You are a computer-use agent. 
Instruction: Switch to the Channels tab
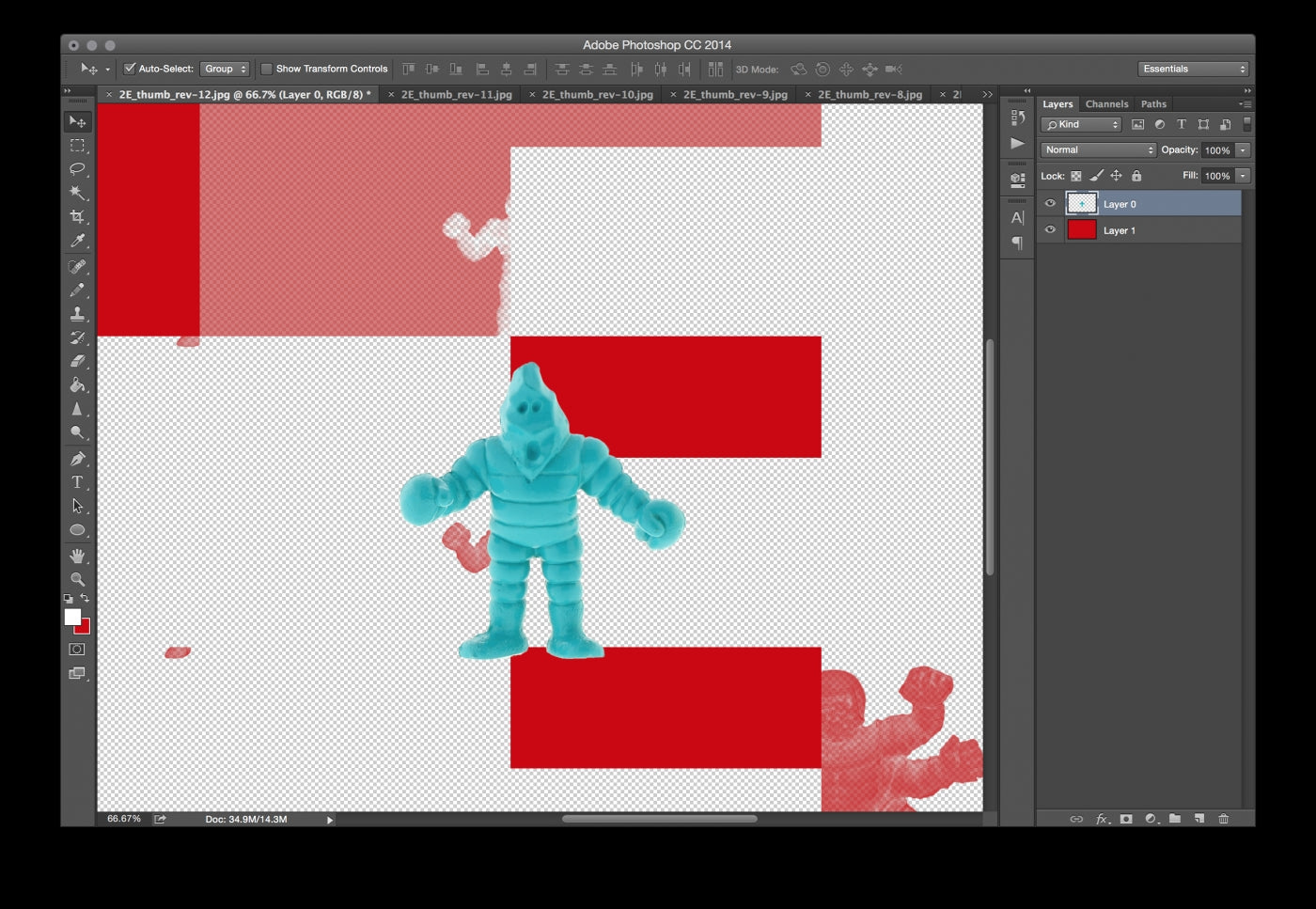1106,104
